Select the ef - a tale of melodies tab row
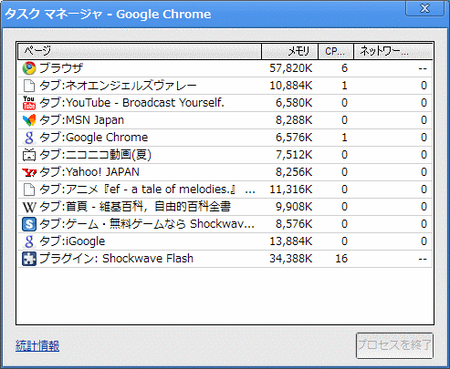 pos(225,189)
